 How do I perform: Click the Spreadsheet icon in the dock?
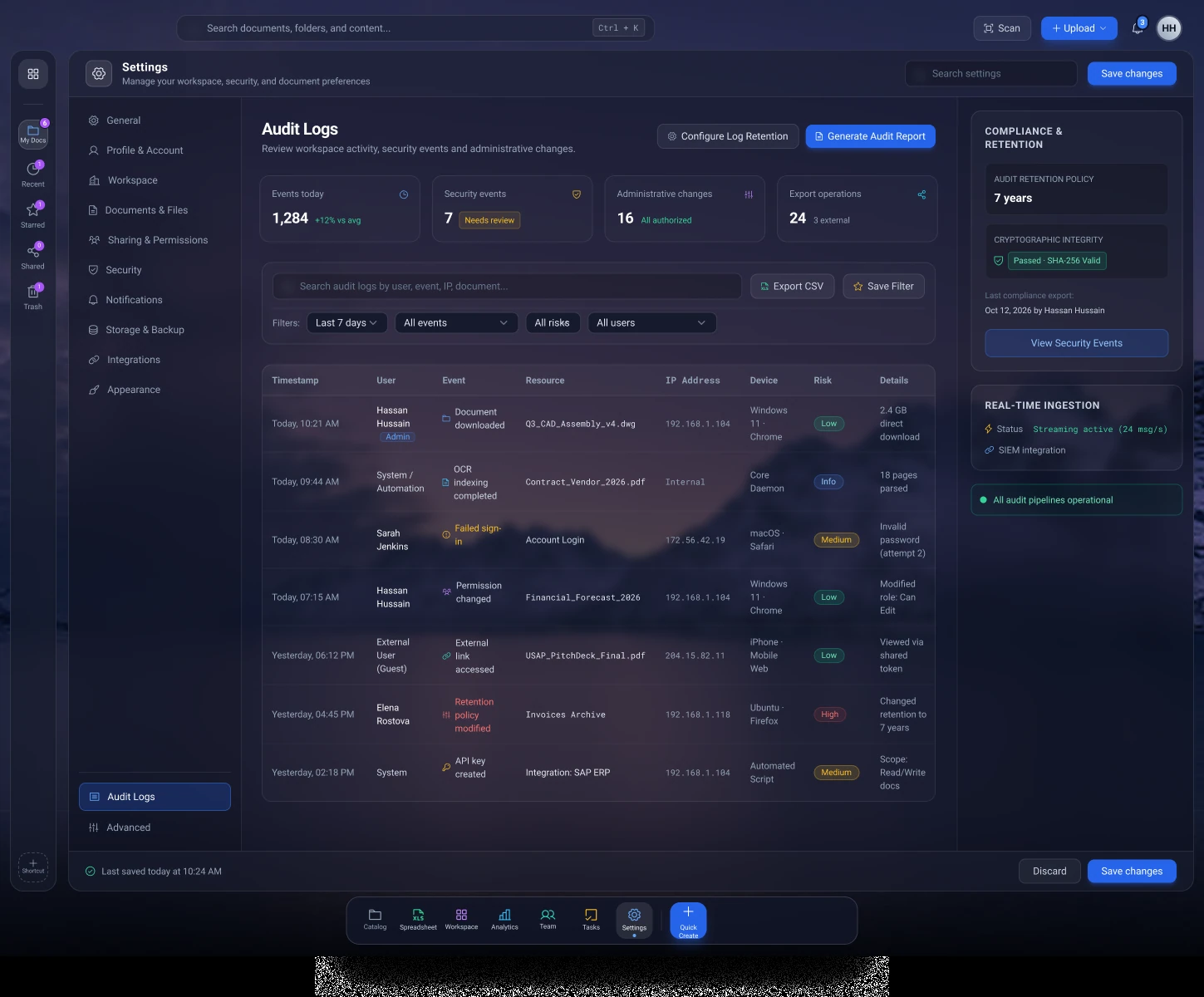[418, 919]
